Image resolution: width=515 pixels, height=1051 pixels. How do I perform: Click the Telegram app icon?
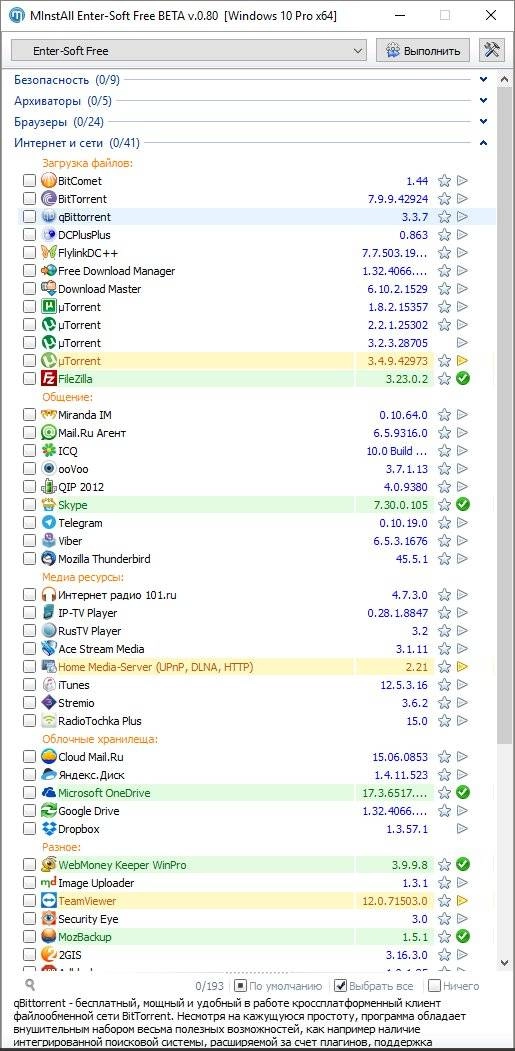(49, 523)
